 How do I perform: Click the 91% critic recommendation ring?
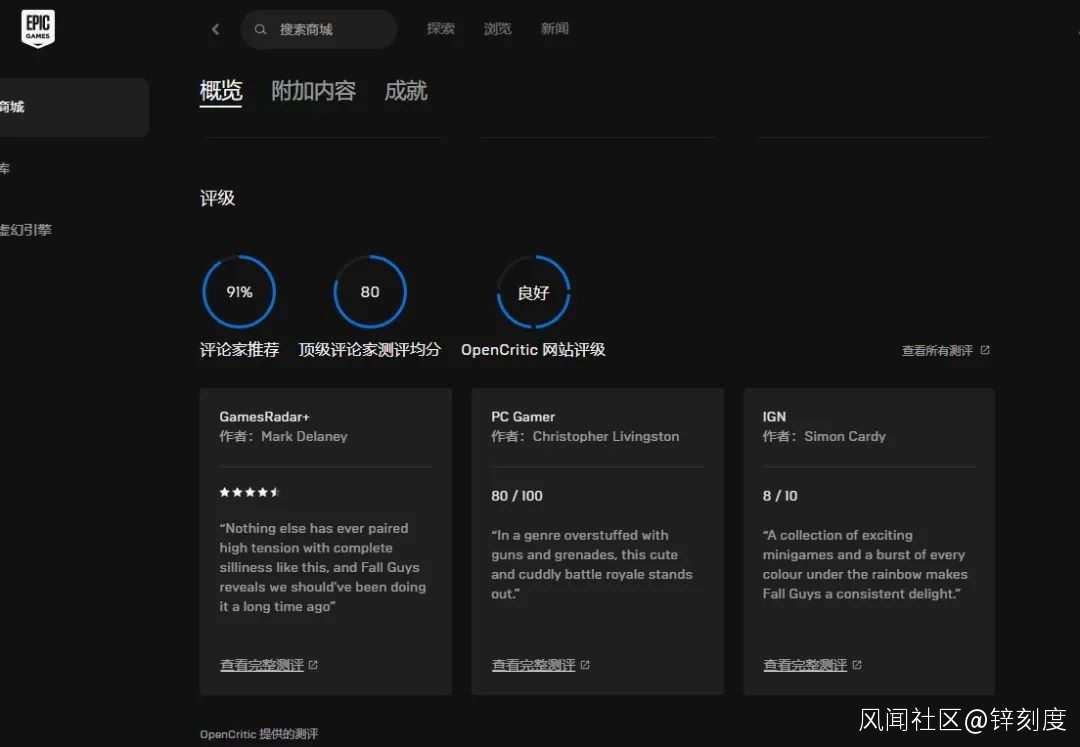[x=239, y=292]
